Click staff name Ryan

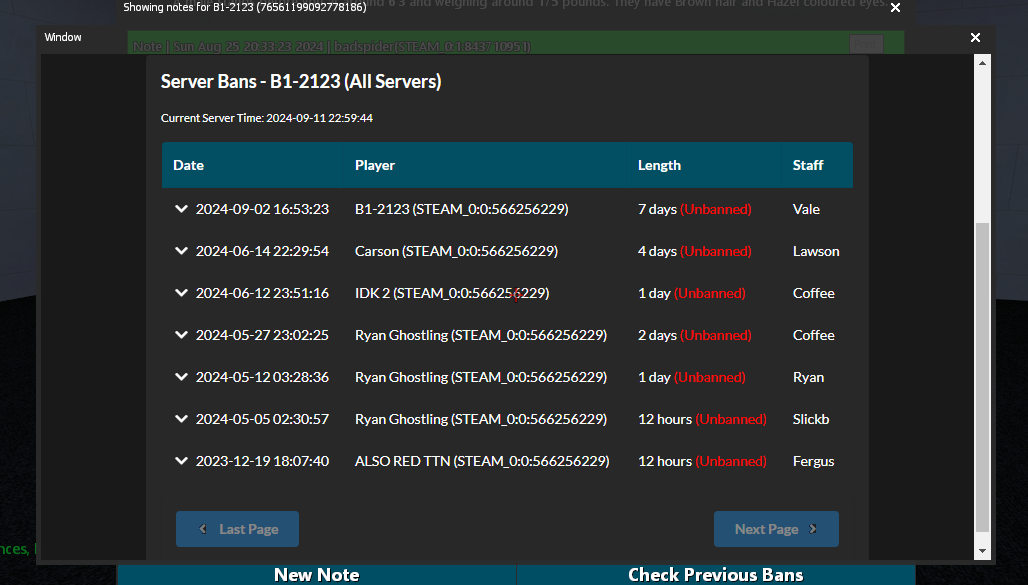click(x=808, y=377)
